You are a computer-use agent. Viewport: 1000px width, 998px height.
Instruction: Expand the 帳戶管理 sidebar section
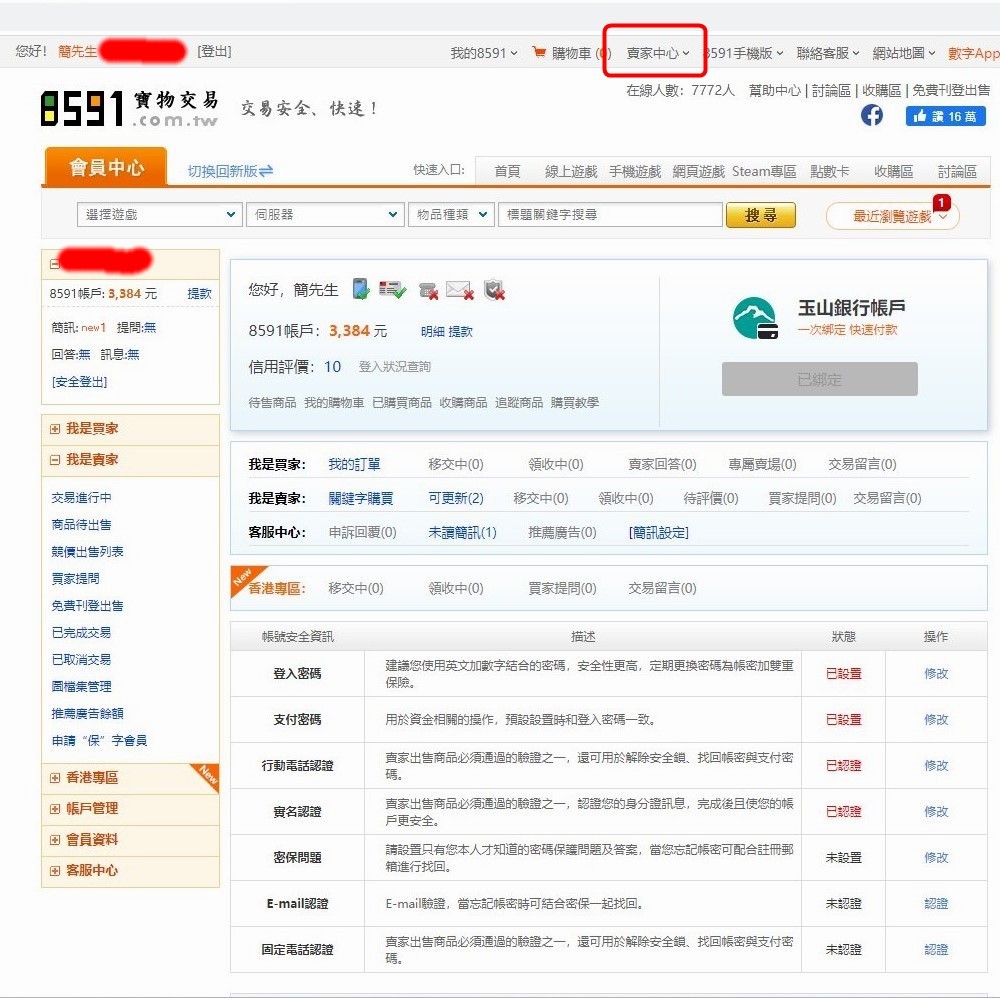click(92, 809)
